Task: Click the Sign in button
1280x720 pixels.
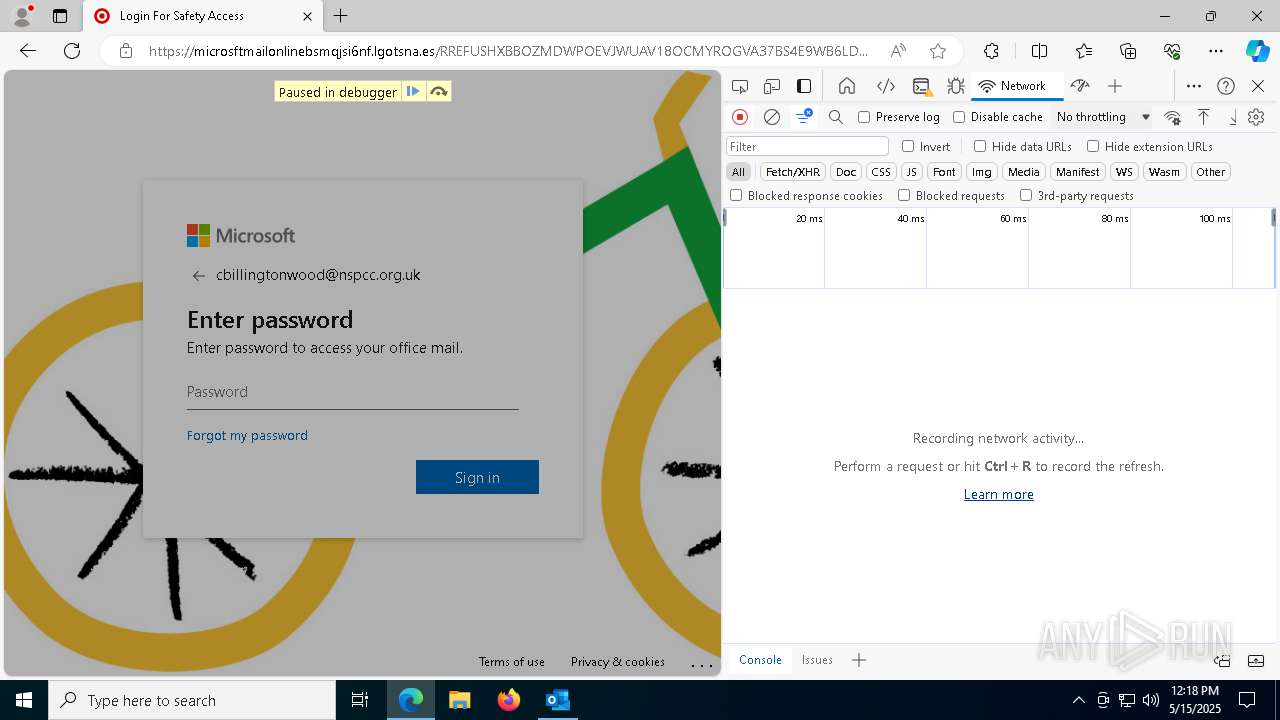Action: click(x=477, y=477)
